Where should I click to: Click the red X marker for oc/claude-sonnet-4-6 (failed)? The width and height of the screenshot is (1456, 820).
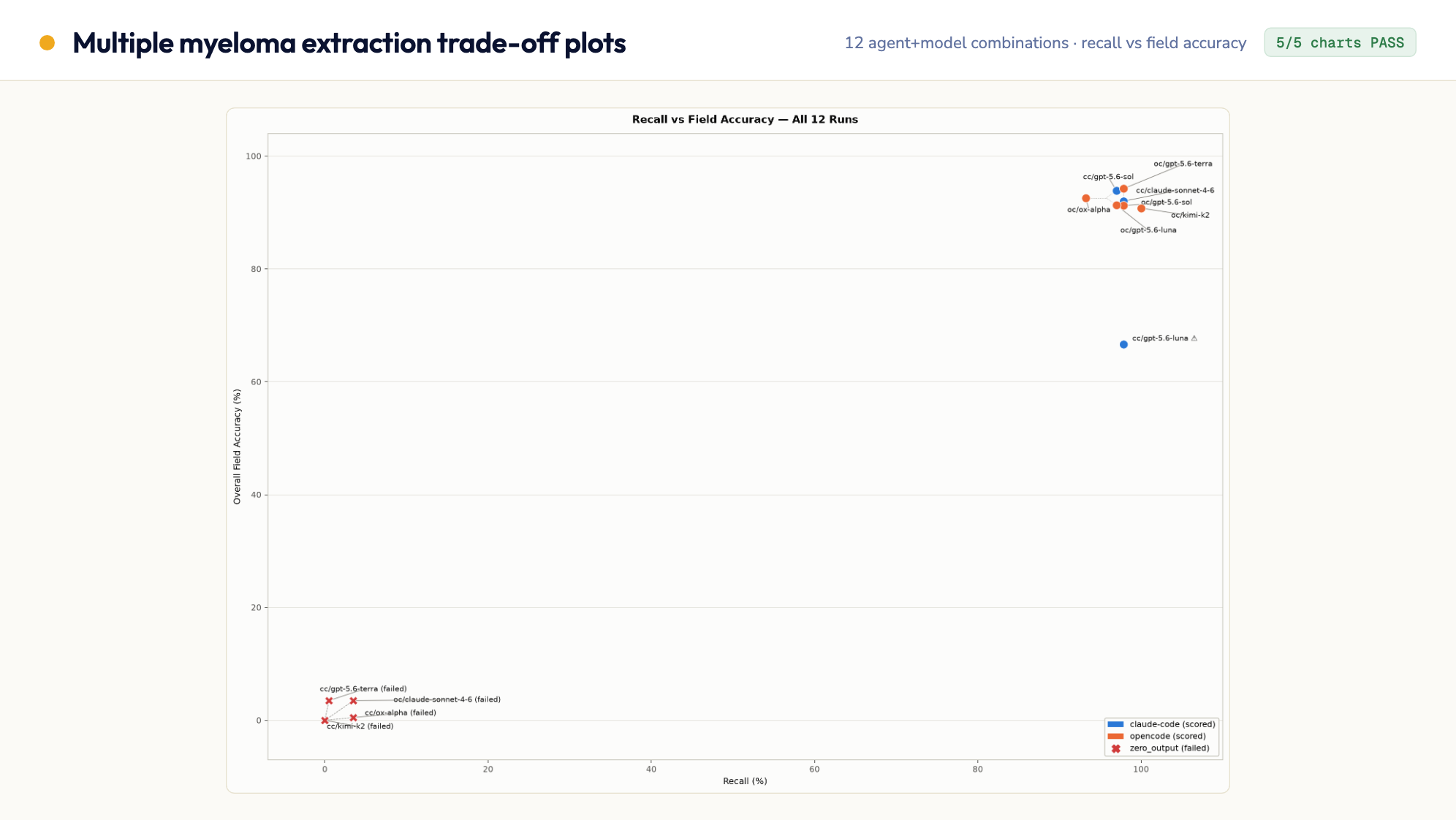(x=353, y=701)
